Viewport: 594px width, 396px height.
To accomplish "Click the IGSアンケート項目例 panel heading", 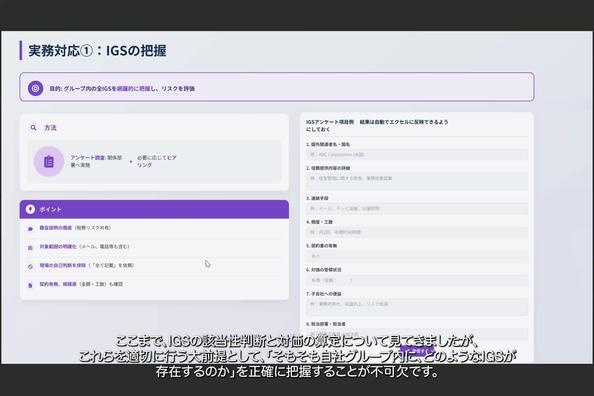I will point(377,125).
